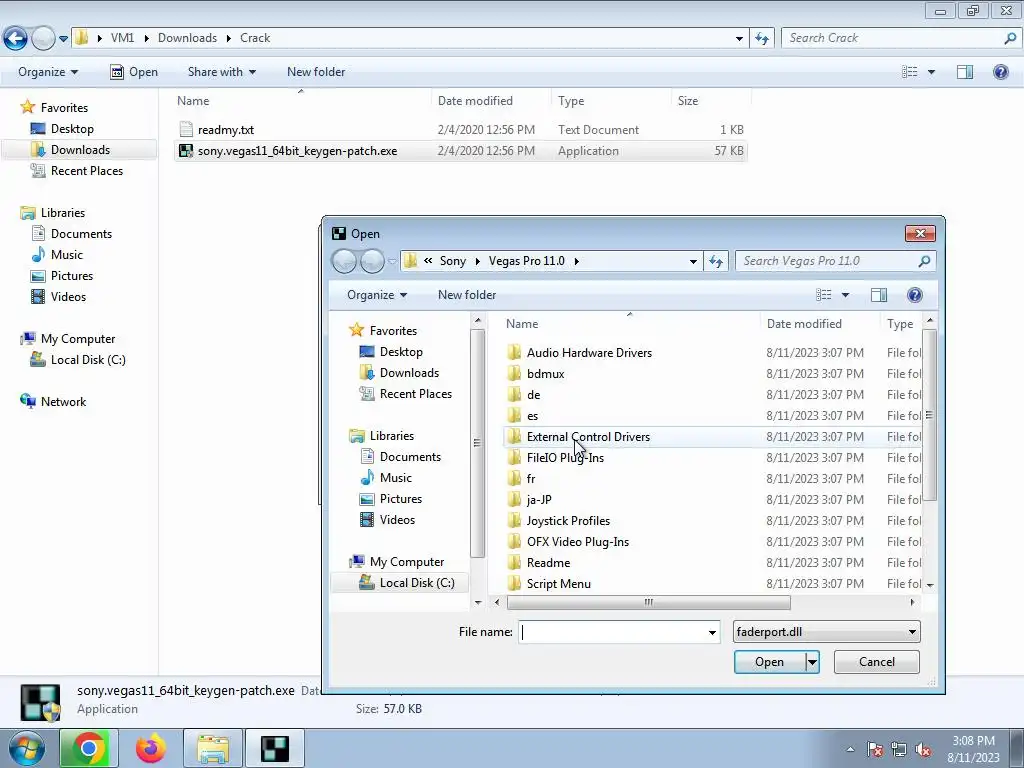Click the change view icon in the Explorer toolbar
The width and height of the screenshot is (1024, 768).
(910, 72)
